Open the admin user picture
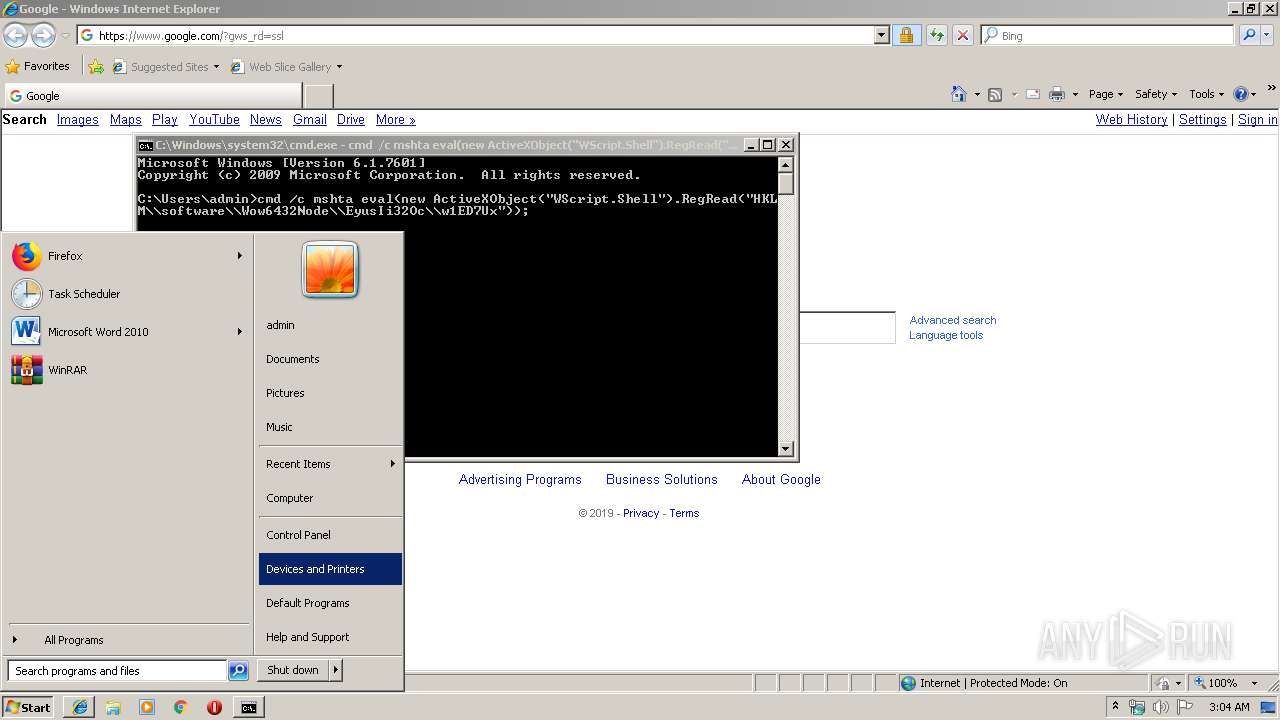The width and height of the screenshot is (1280, 720). pos(330,270)
